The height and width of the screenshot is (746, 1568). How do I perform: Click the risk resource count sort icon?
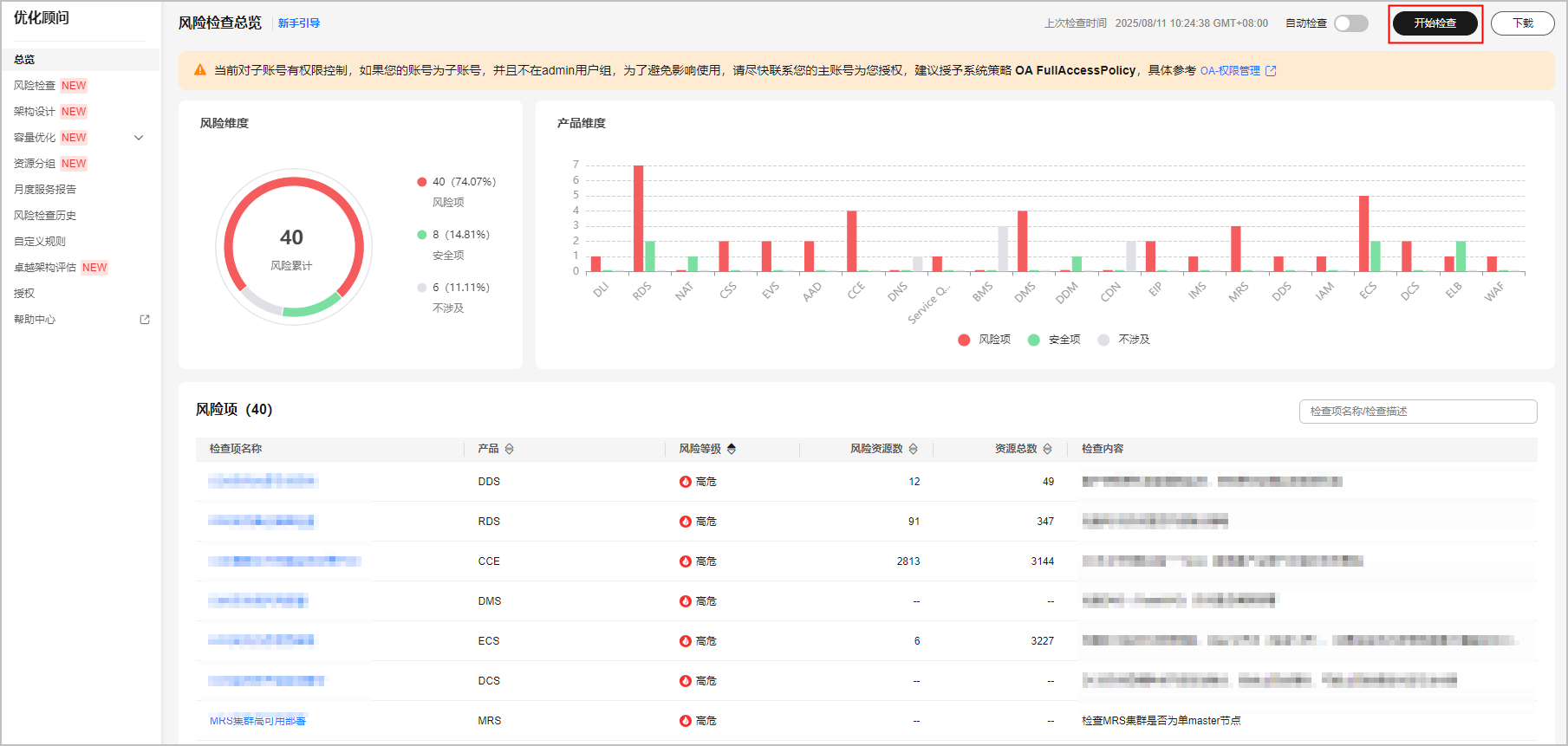click(x=913, y=449)
